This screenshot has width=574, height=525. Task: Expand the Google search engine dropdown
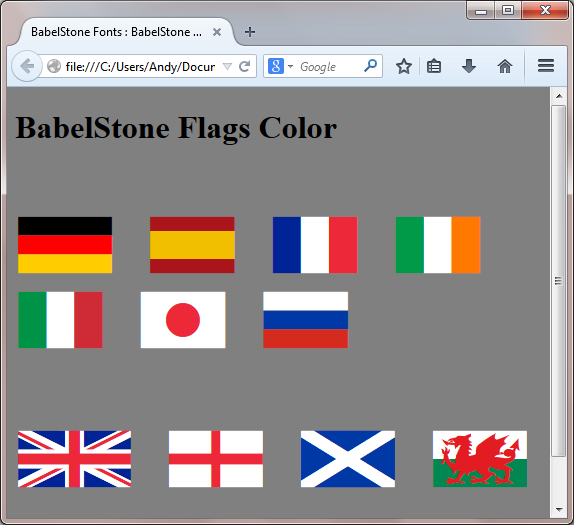click(280, 66)
